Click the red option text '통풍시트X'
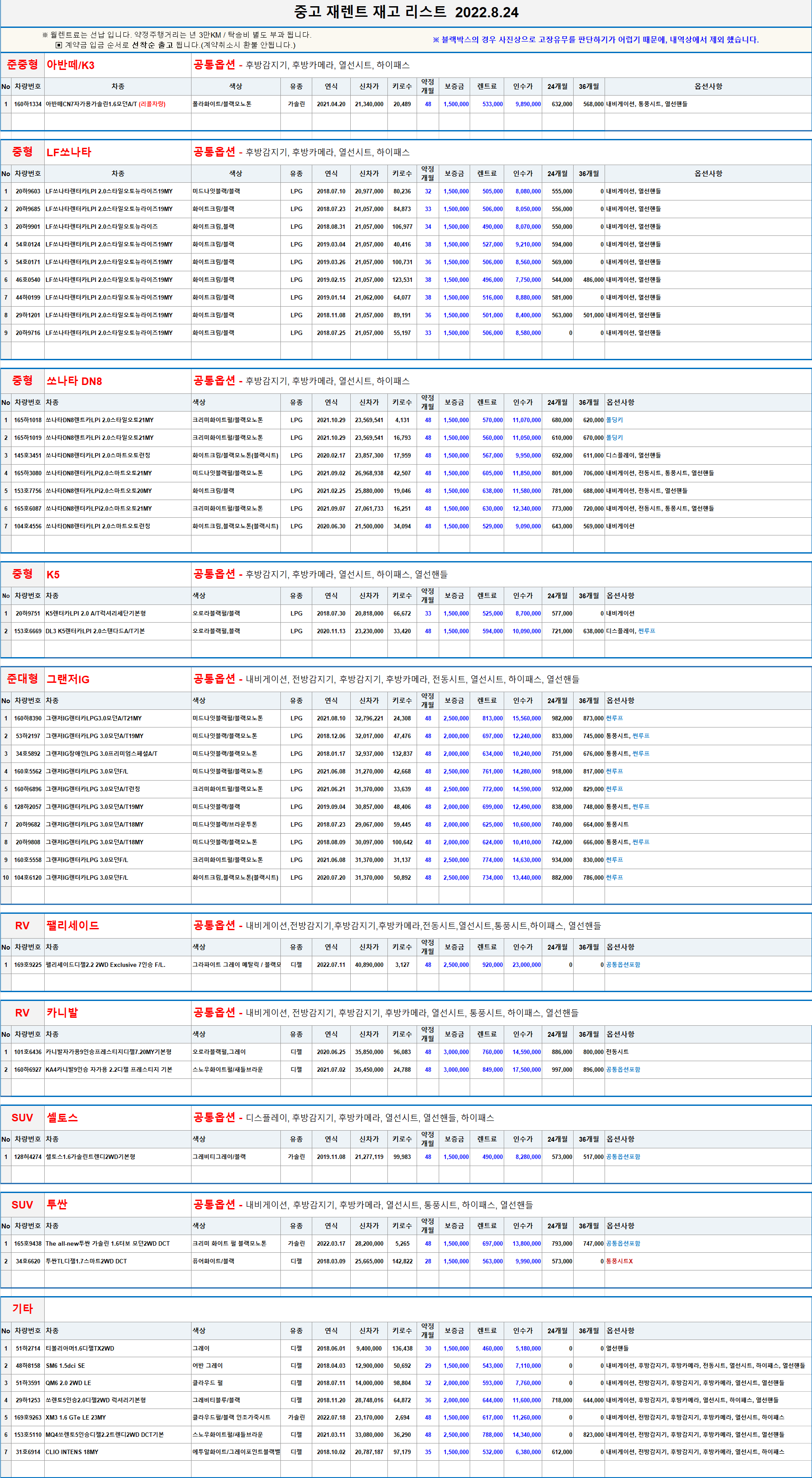This screenshot has width=812, height=1478. [619, 1262]
